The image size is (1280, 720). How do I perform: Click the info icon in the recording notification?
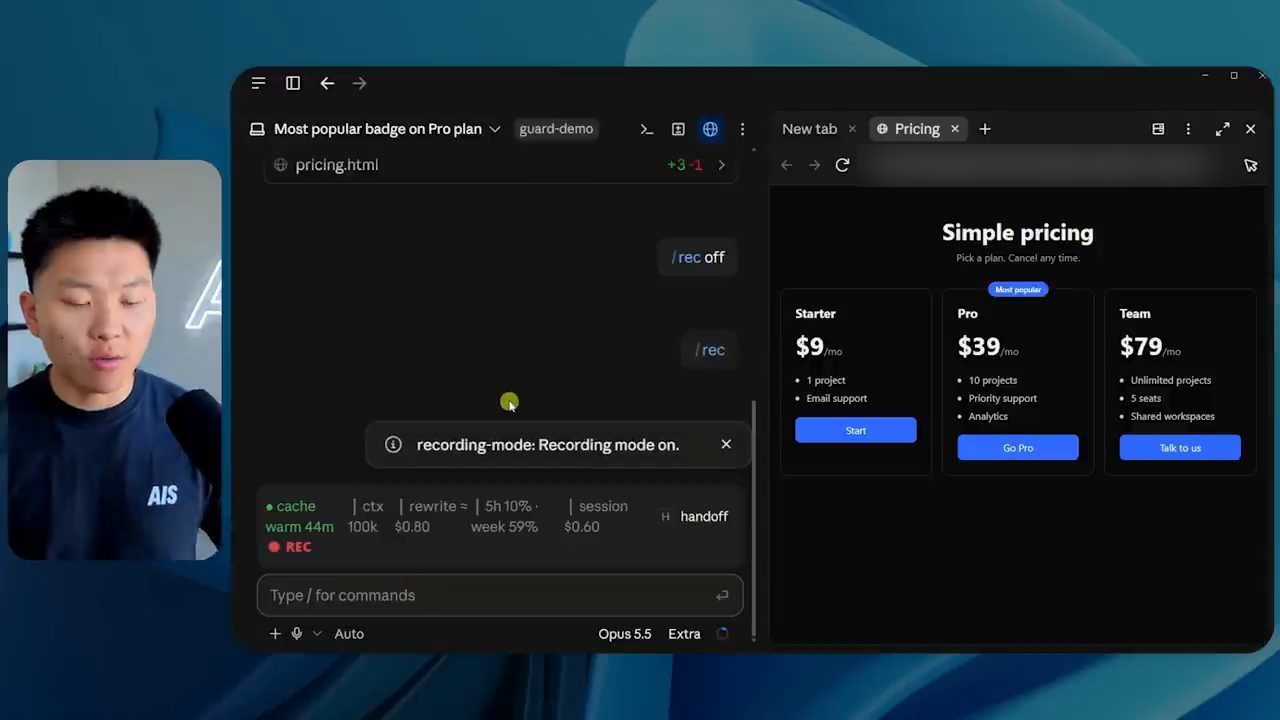click(393, 445)
